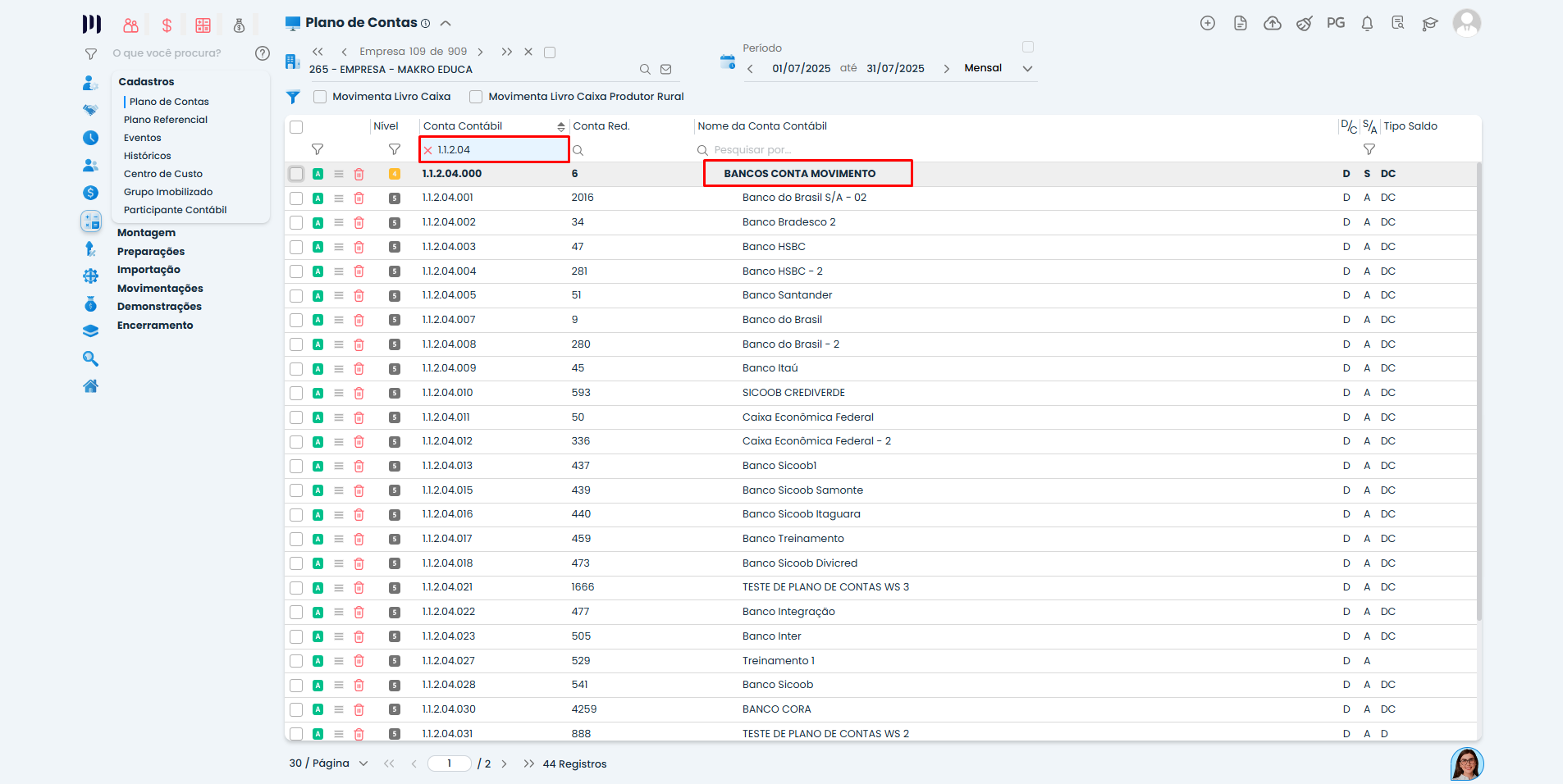Image resolution: width=1563 pixels, height=784 pixels.
Task: Open the Movimentações section
Action: (x=160, y=289)
